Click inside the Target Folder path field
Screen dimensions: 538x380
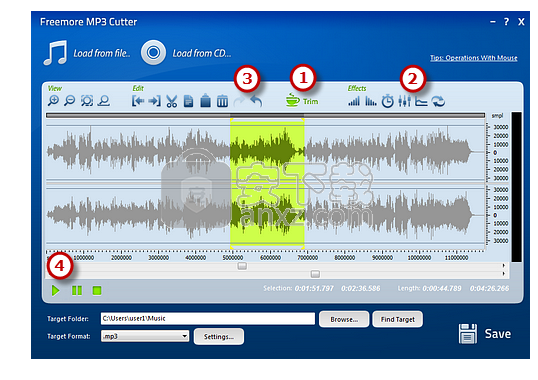tap(208, 319)
